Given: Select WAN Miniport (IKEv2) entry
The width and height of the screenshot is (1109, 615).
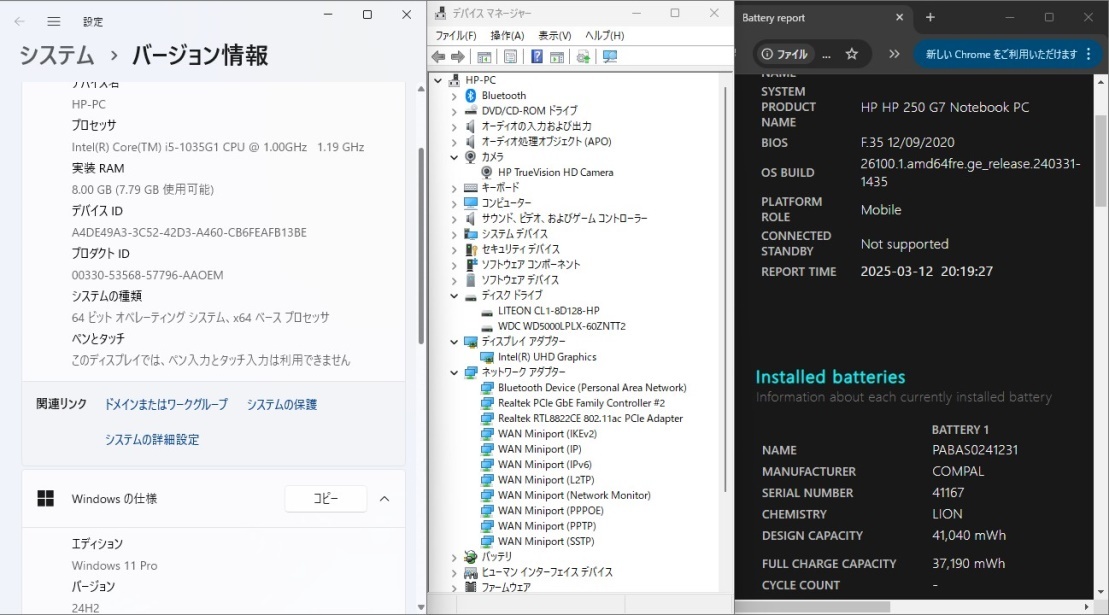Looking at the screenshot, I should tap(547, 434).
